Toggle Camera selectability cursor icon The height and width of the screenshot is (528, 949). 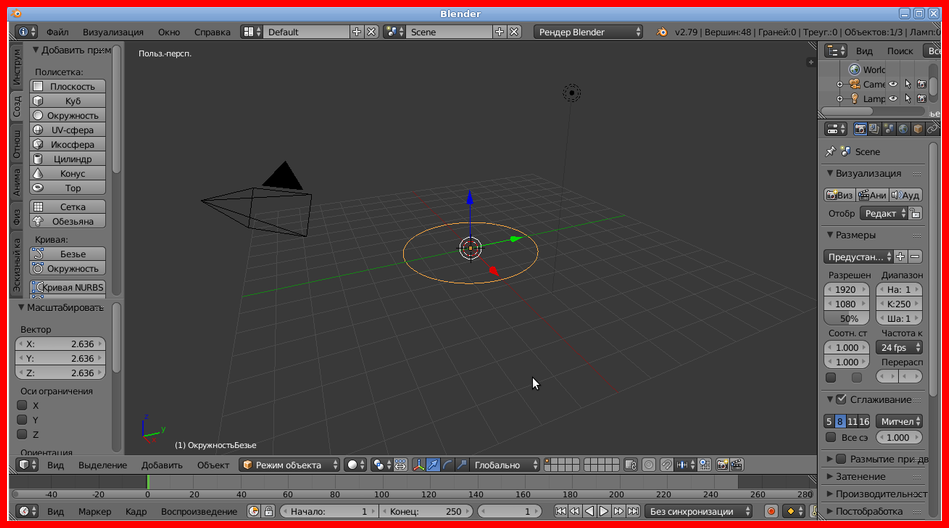907,84
